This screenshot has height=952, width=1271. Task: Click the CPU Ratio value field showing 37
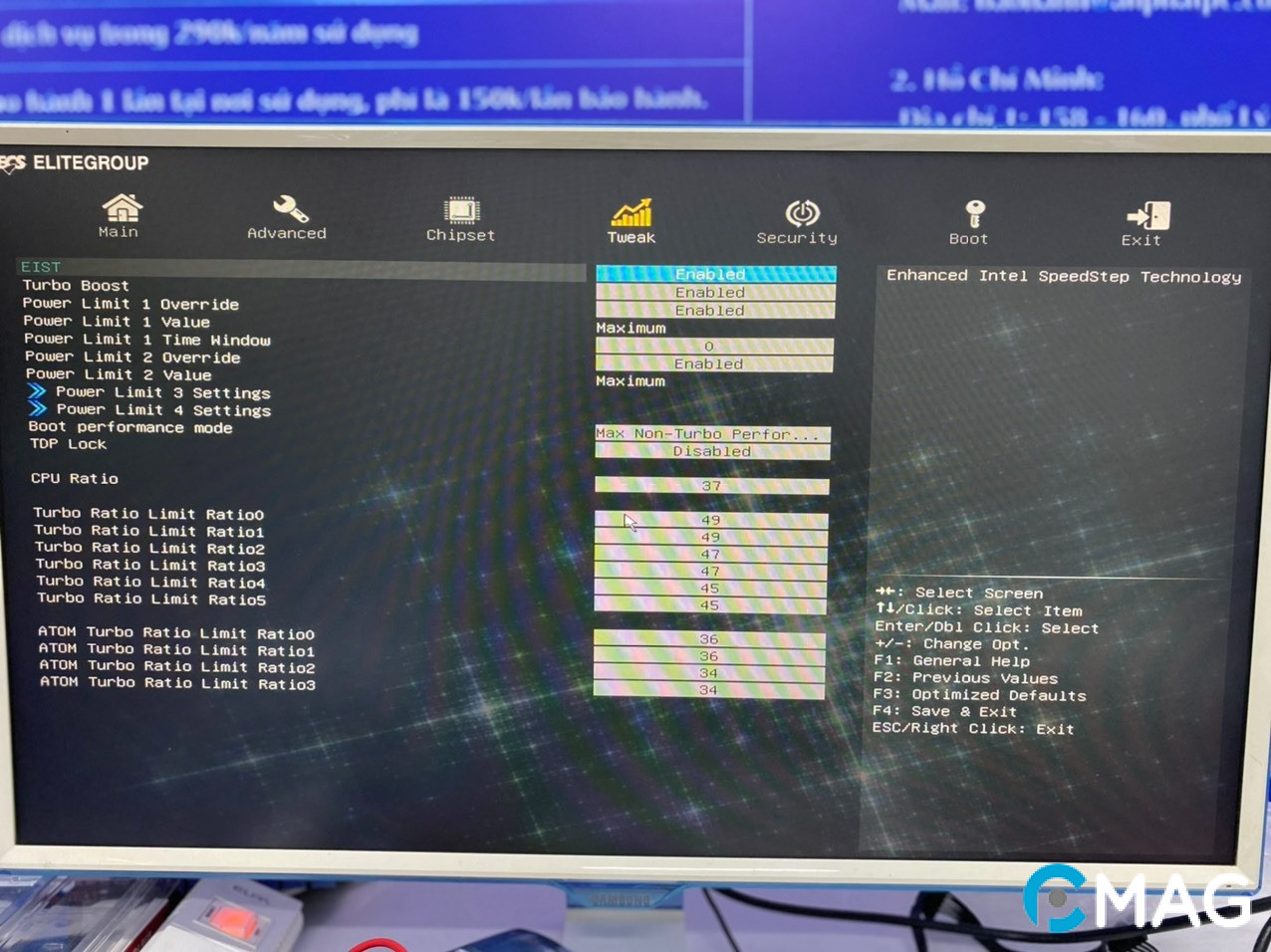[x=710, y=486]
